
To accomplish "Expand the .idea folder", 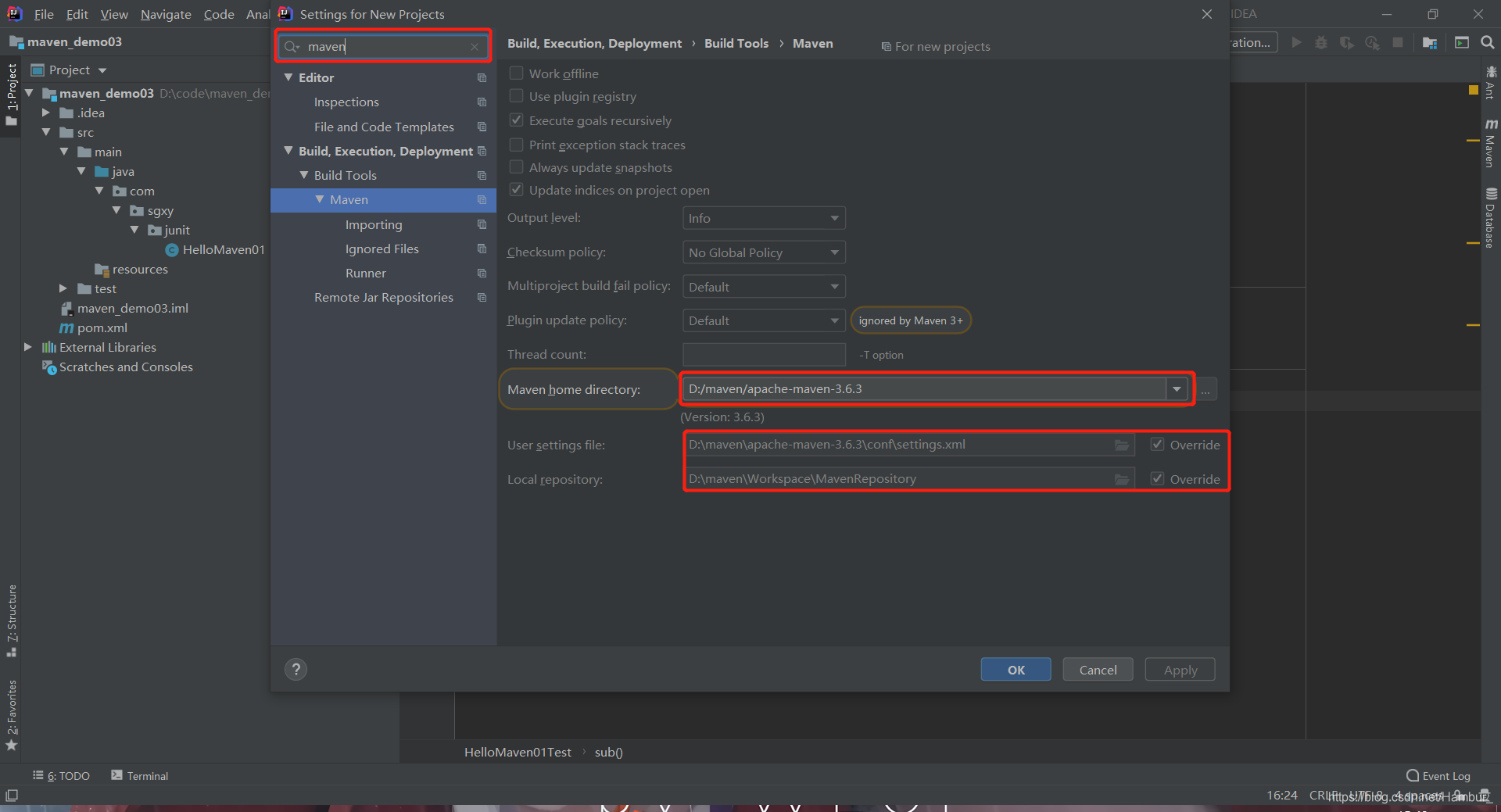I will tap(45, 113).
